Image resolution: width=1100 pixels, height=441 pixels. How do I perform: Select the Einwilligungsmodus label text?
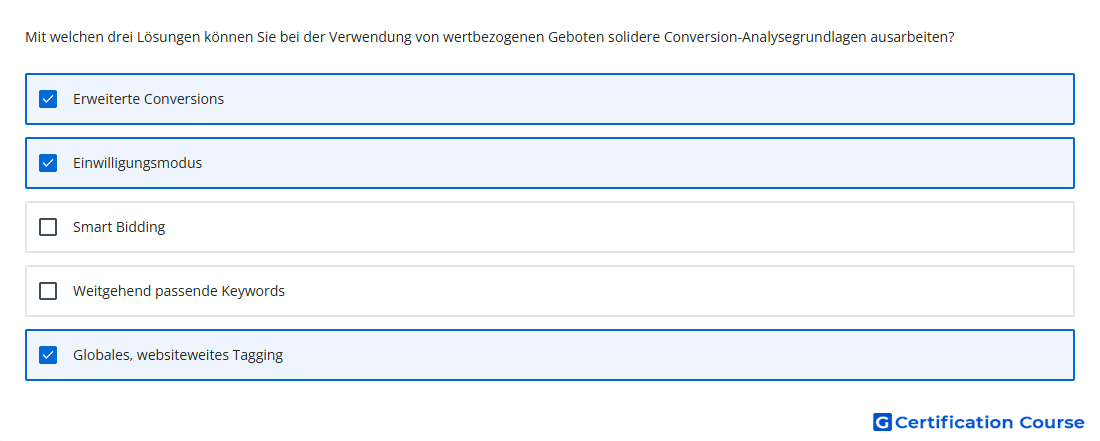(138, 163)
